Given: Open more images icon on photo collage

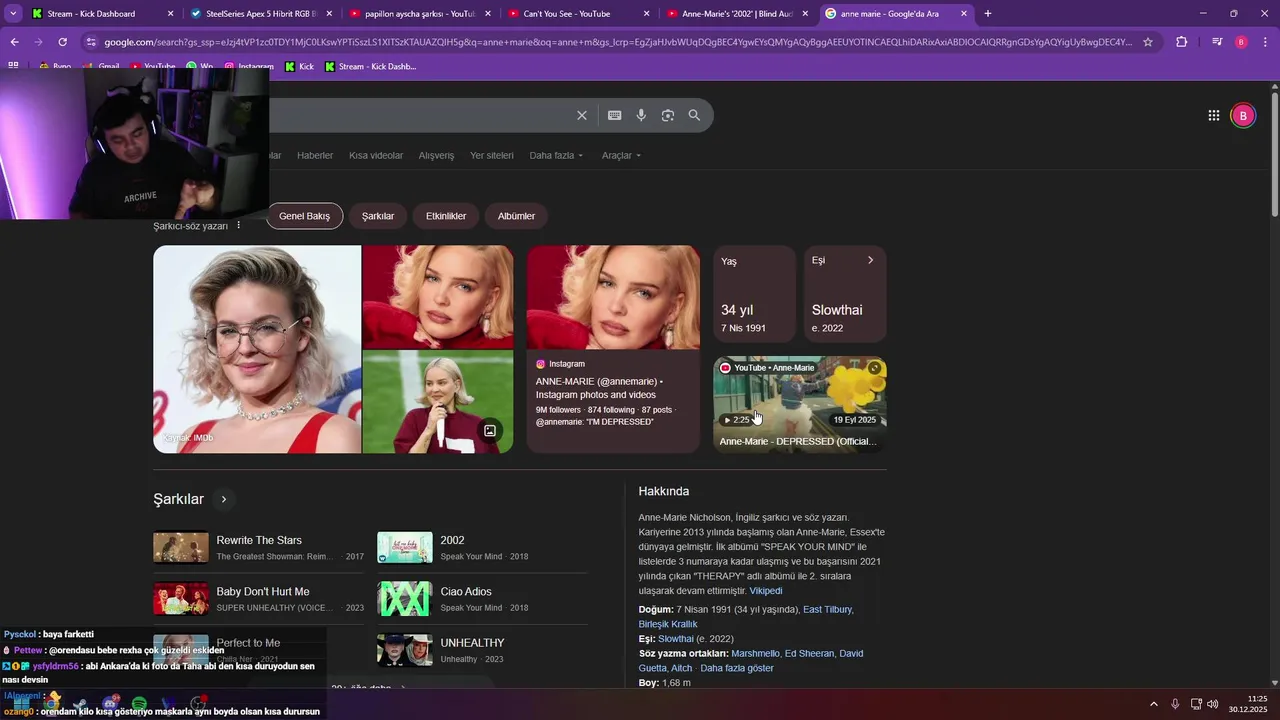Looking at the screenshot, I should coord(490,431).
